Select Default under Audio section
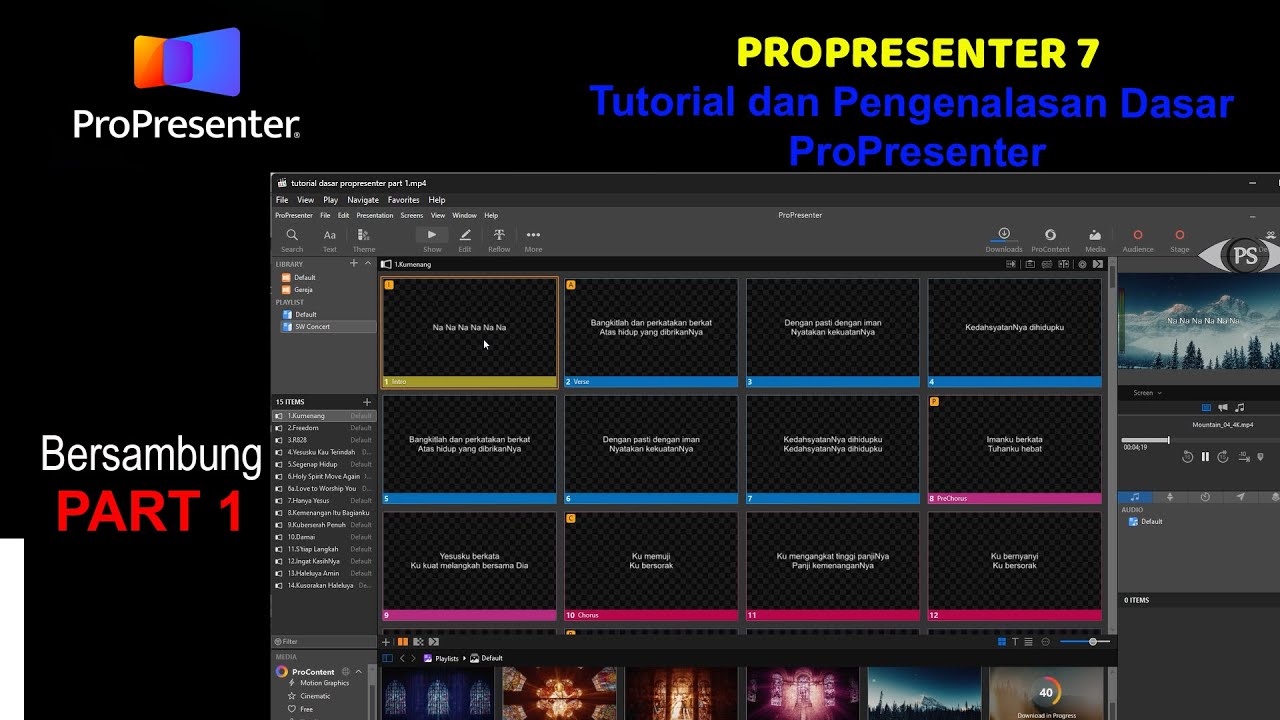 coord(1145,522)
